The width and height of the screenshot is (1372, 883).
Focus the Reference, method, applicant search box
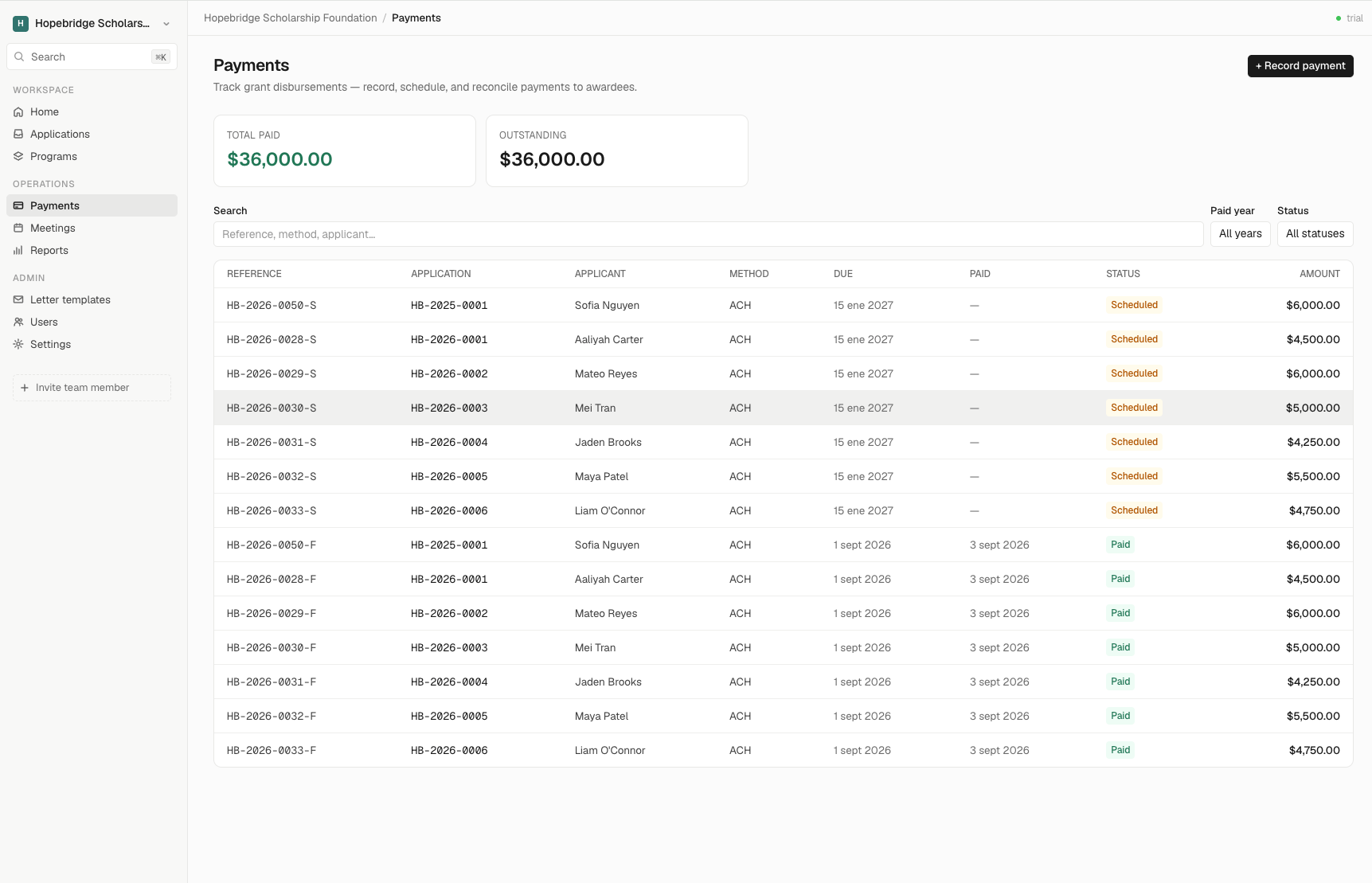click(x=708, y=234)
